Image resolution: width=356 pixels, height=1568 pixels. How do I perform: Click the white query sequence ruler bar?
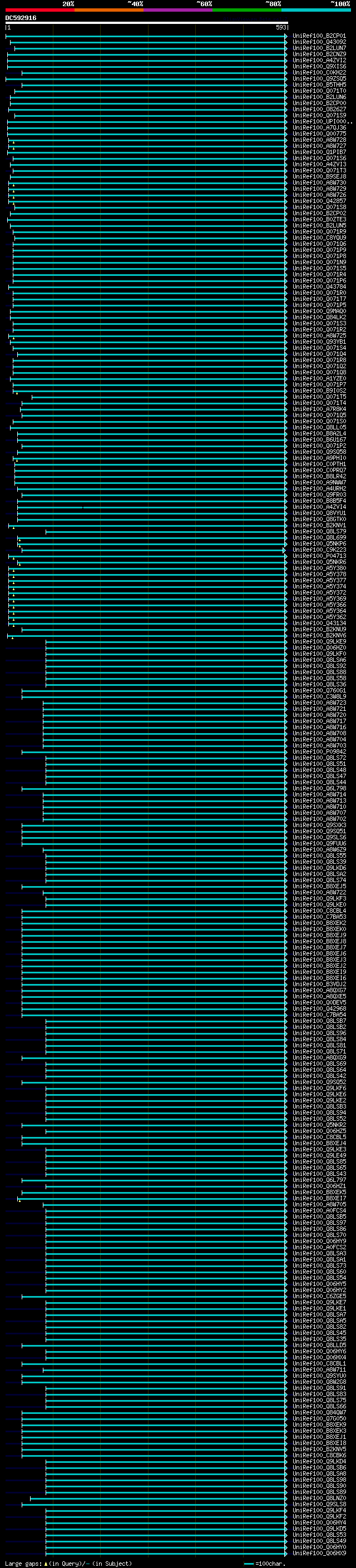point(147,22)
